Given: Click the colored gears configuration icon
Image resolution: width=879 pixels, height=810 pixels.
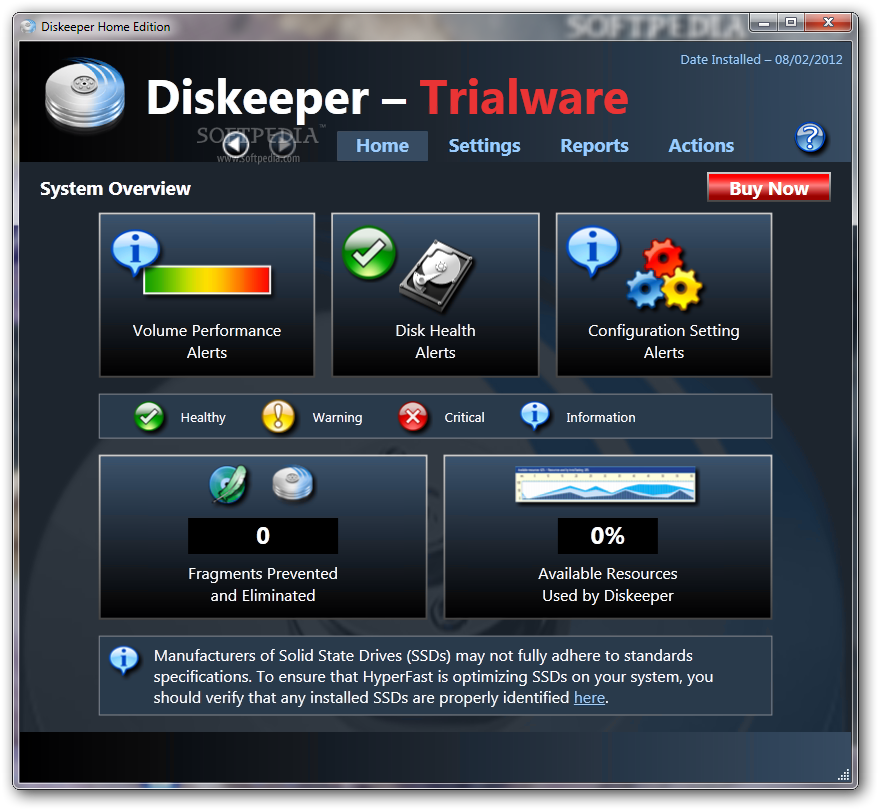Looking at the screenshot, I should 664,275.
